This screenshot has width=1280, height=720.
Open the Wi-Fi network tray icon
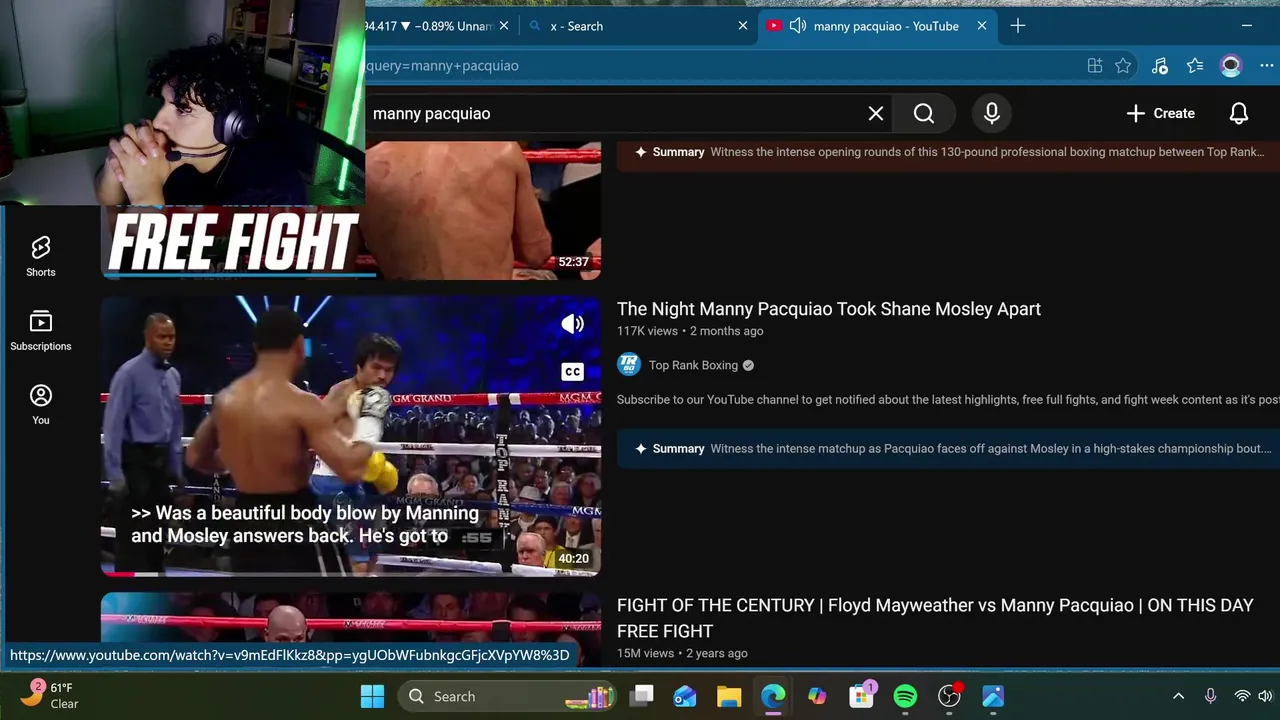pos(1242,697)
